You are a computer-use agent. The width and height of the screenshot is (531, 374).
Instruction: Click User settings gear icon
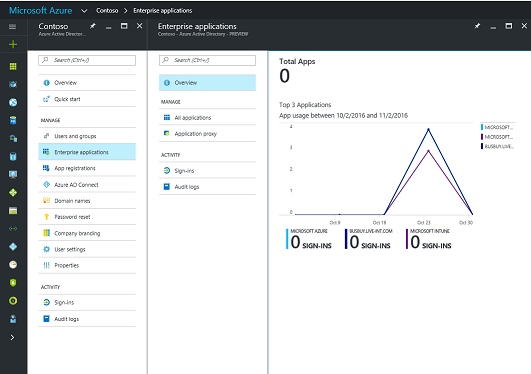tap(46, 249)
